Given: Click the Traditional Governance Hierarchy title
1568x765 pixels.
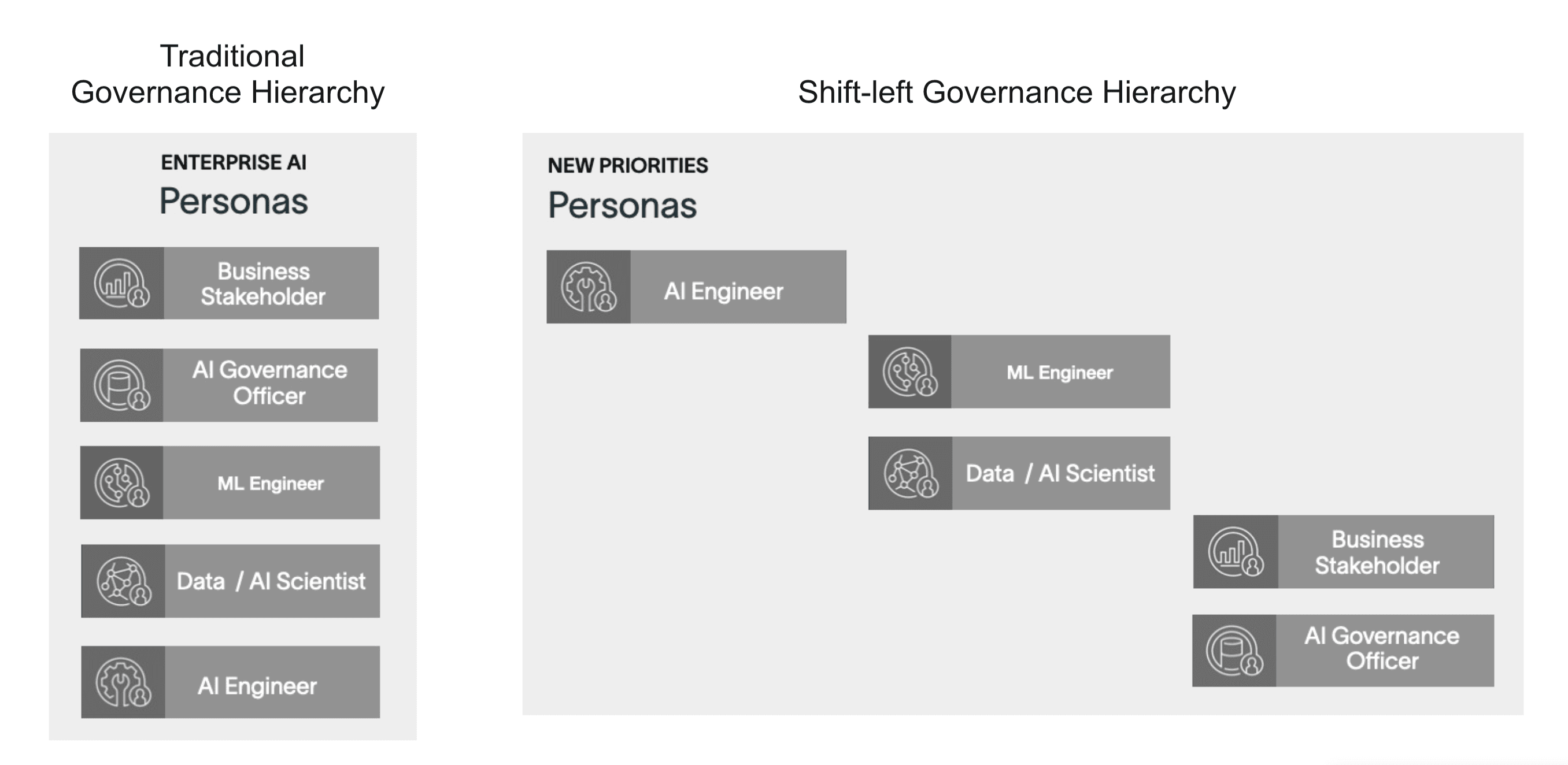Looking at the screenshot, I should [228, 74].
